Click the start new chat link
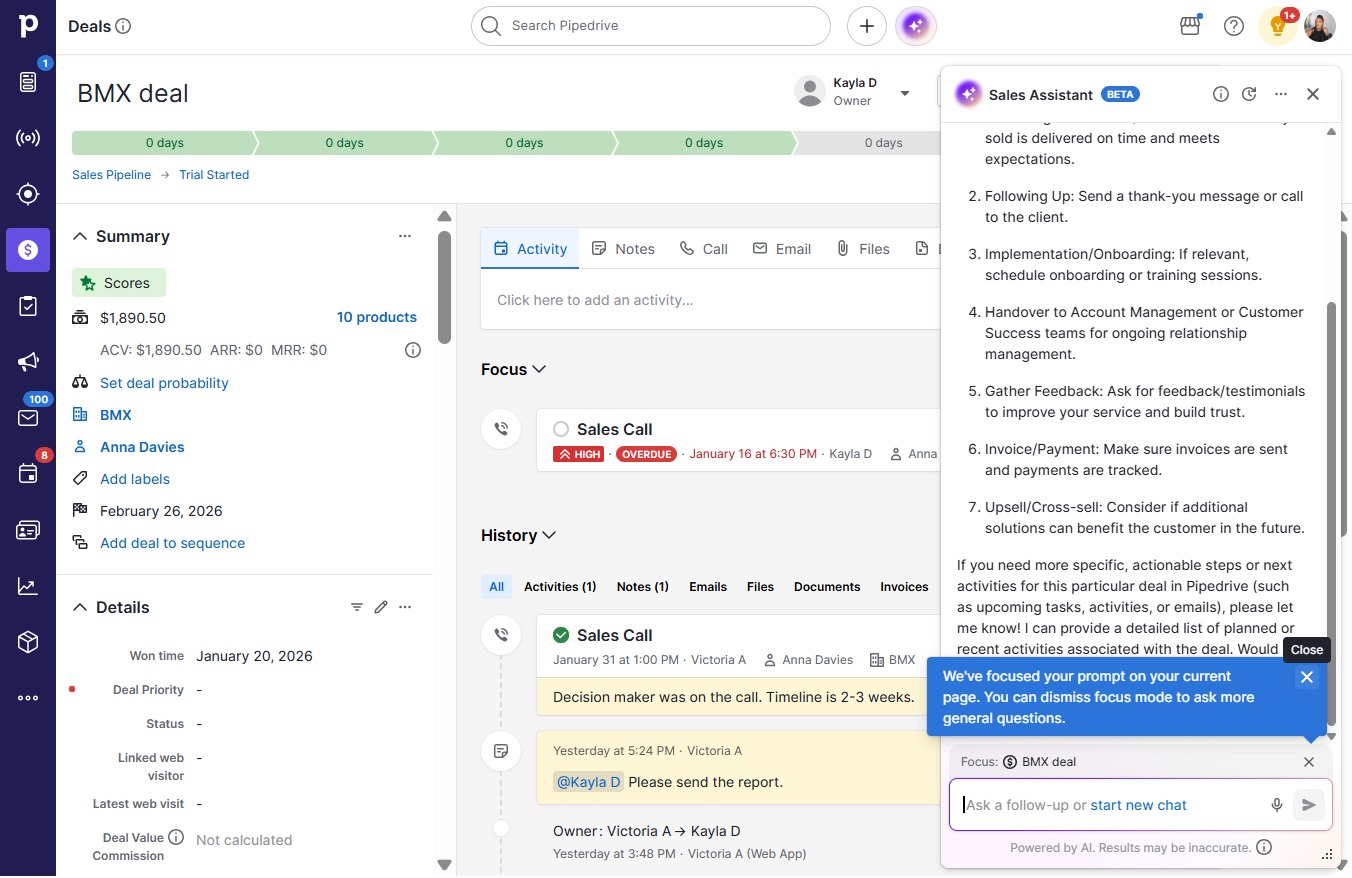 1139,805
